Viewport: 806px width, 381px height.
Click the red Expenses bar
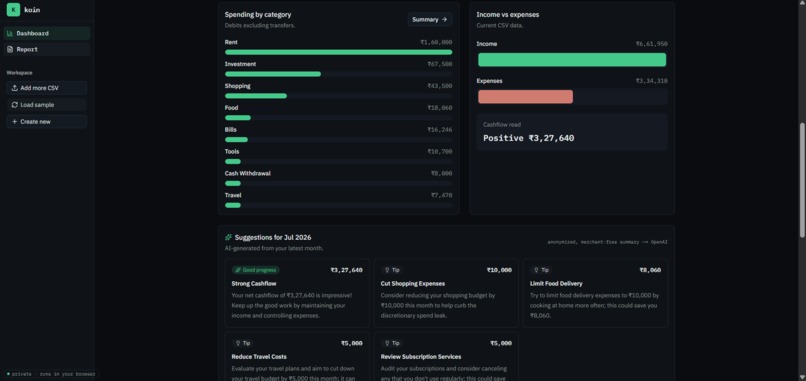525,97
